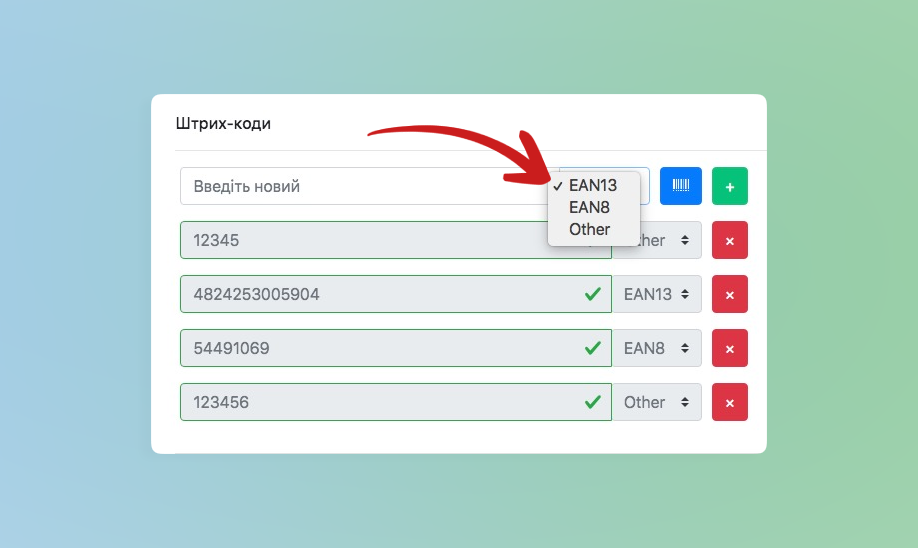918x548 pixels.
Task: Click the green checkmark in the 4824253005904 field
Action: pos(592,294)
